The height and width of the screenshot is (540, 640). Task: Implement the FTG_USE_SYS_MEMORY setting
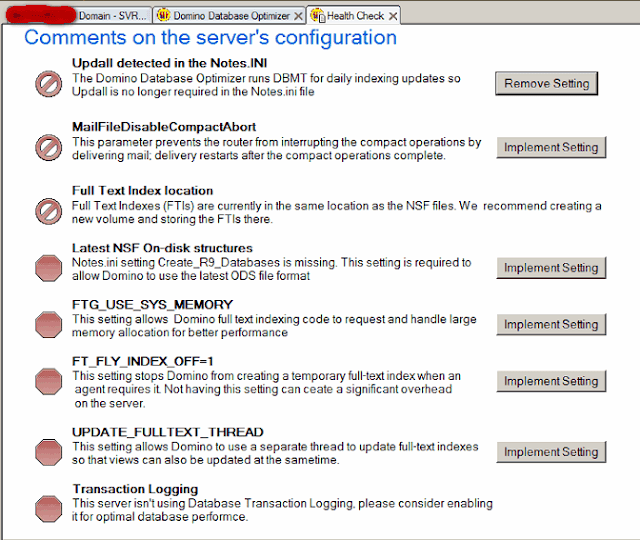551,324
